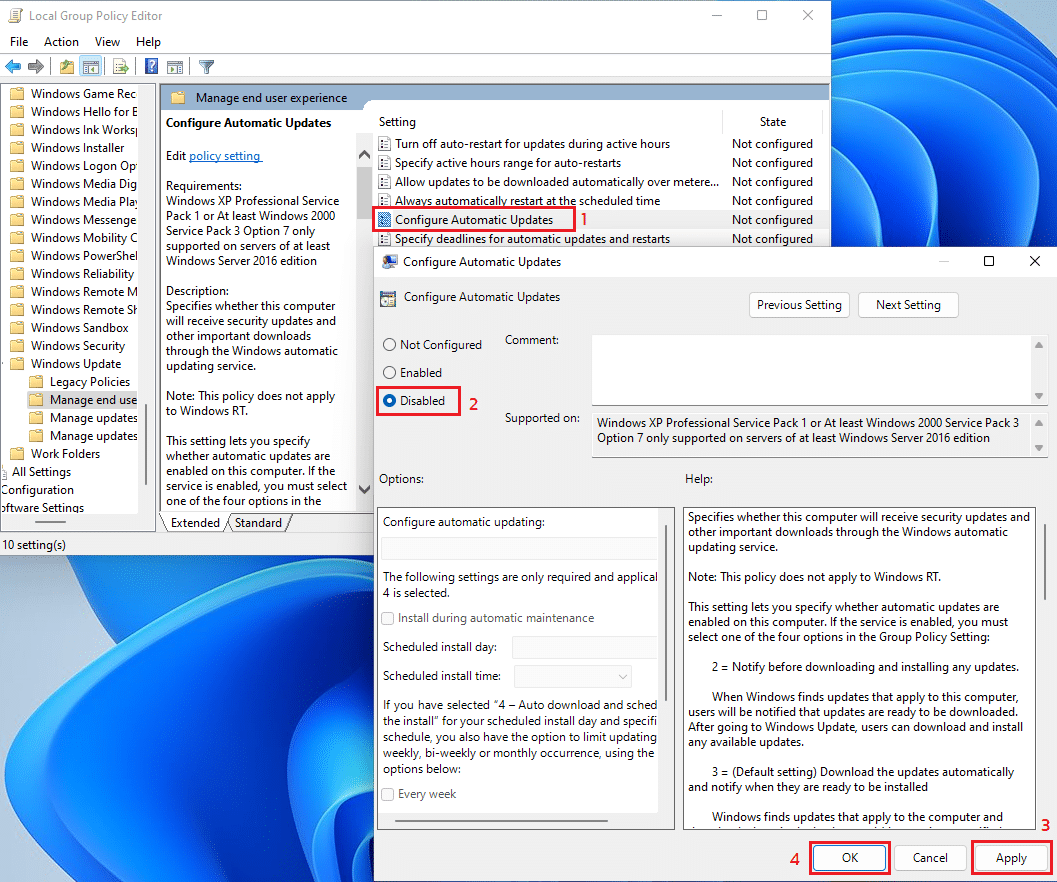The image size is (1057, 882).
Task: Open Help via the question mark icon
Action: (x=152, y=66)
